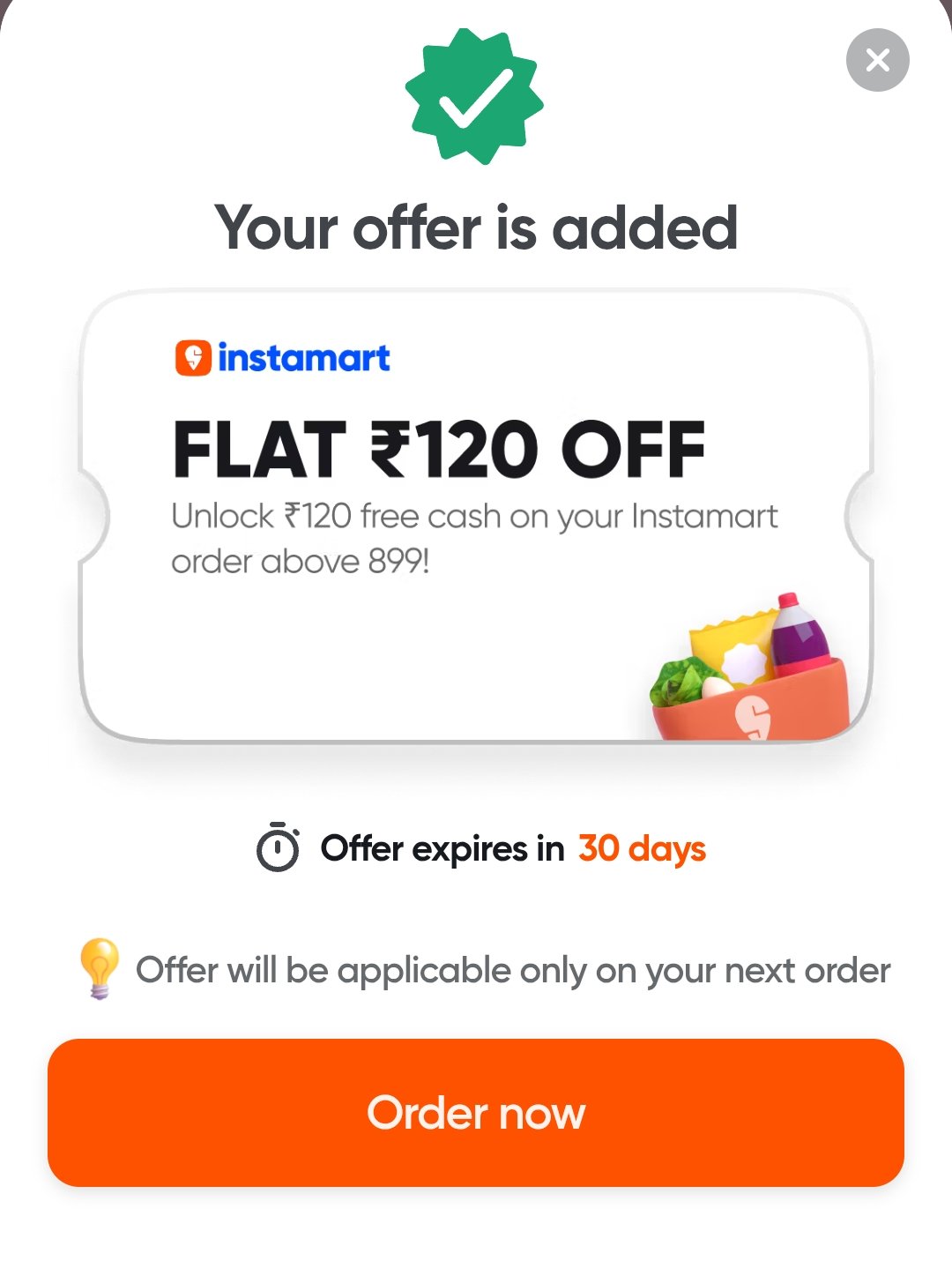Click the next-order applicability note

[x=513, y=971]
